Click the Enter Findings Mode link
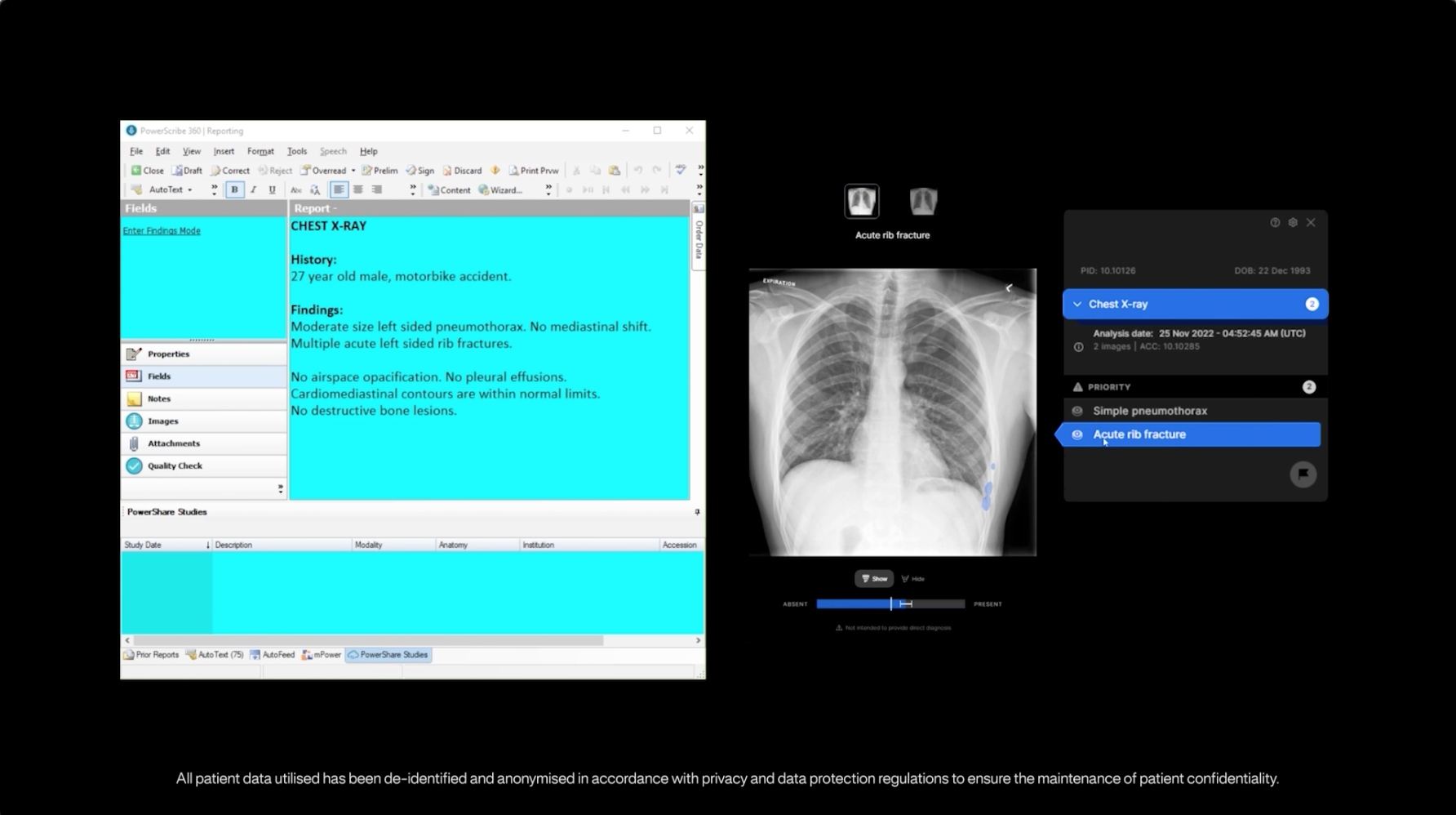 click(x=162, y=231)
